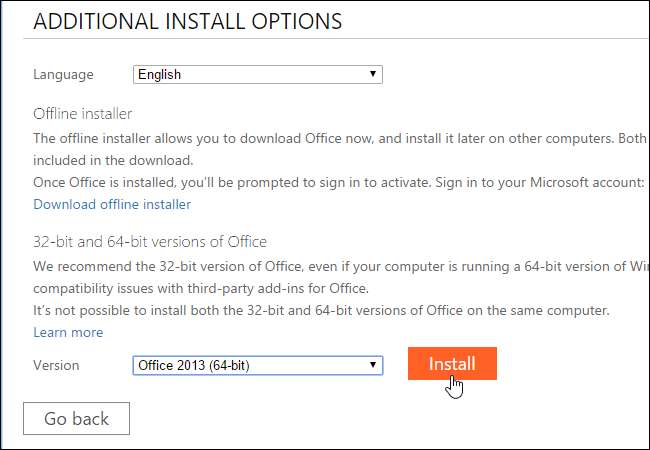Click the ADDITIONAL INSTALL OPTIONS heading
Screen dimensions: 650x450
187,21
